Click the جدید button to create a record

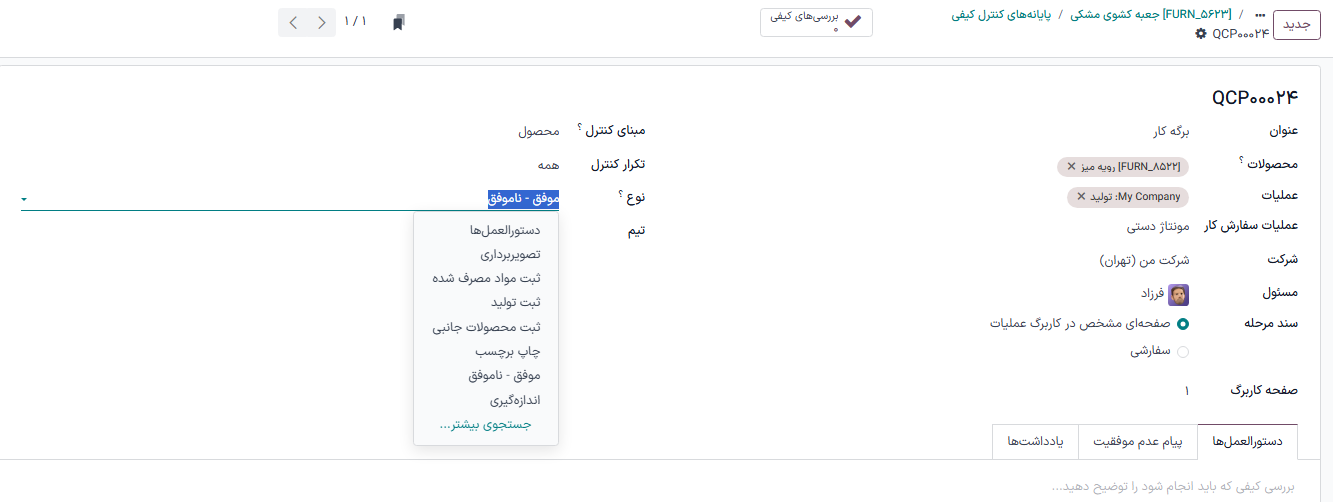point(1296,26)
